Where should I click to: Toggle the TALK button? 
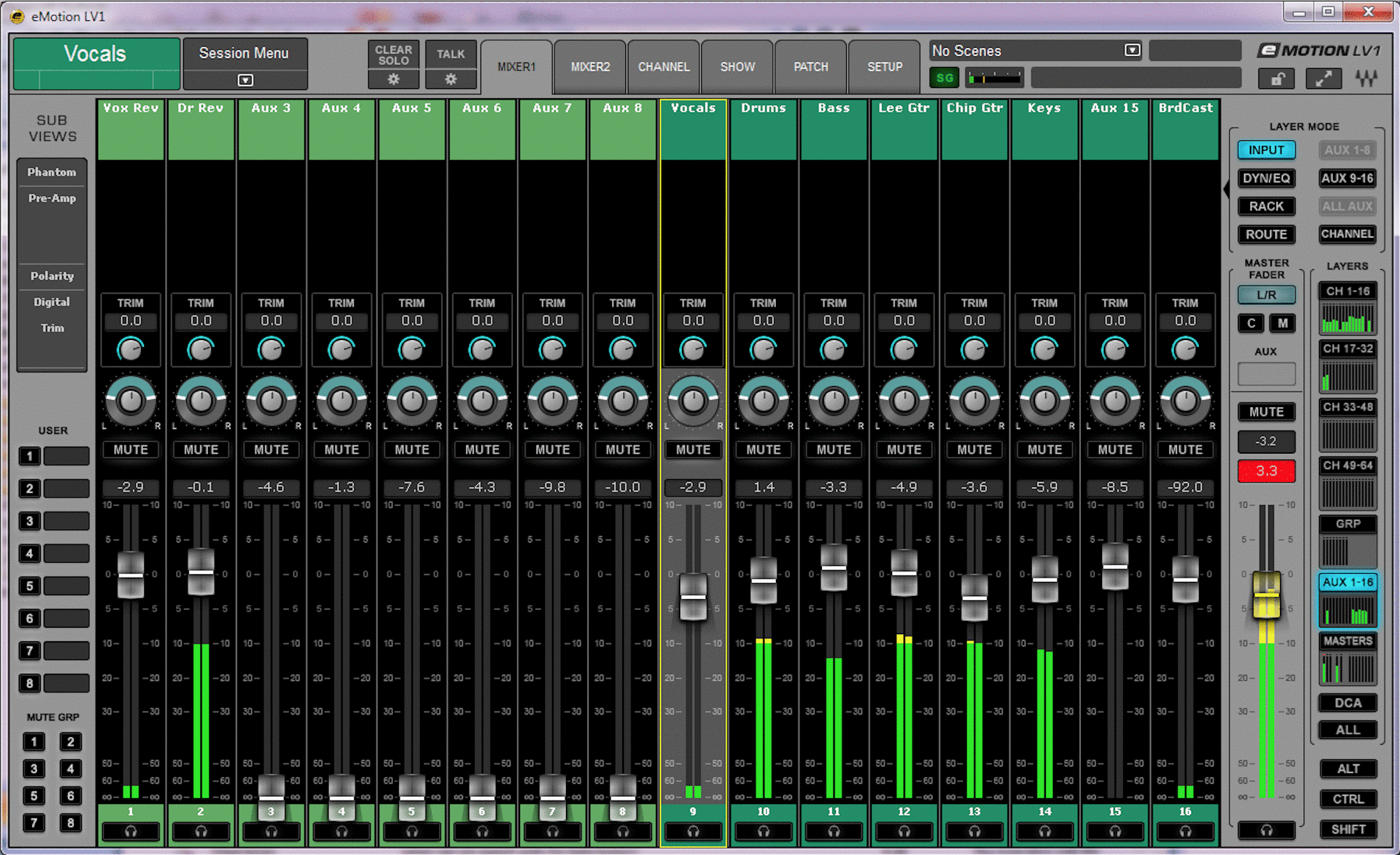coord(451,54)
